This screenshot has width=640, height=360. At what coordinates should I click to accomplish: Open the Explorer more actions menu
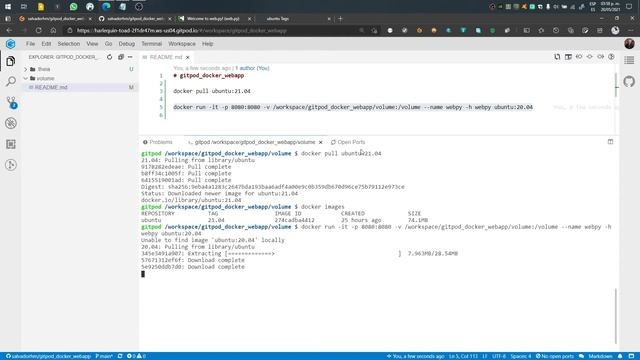(x=130, y=57)
